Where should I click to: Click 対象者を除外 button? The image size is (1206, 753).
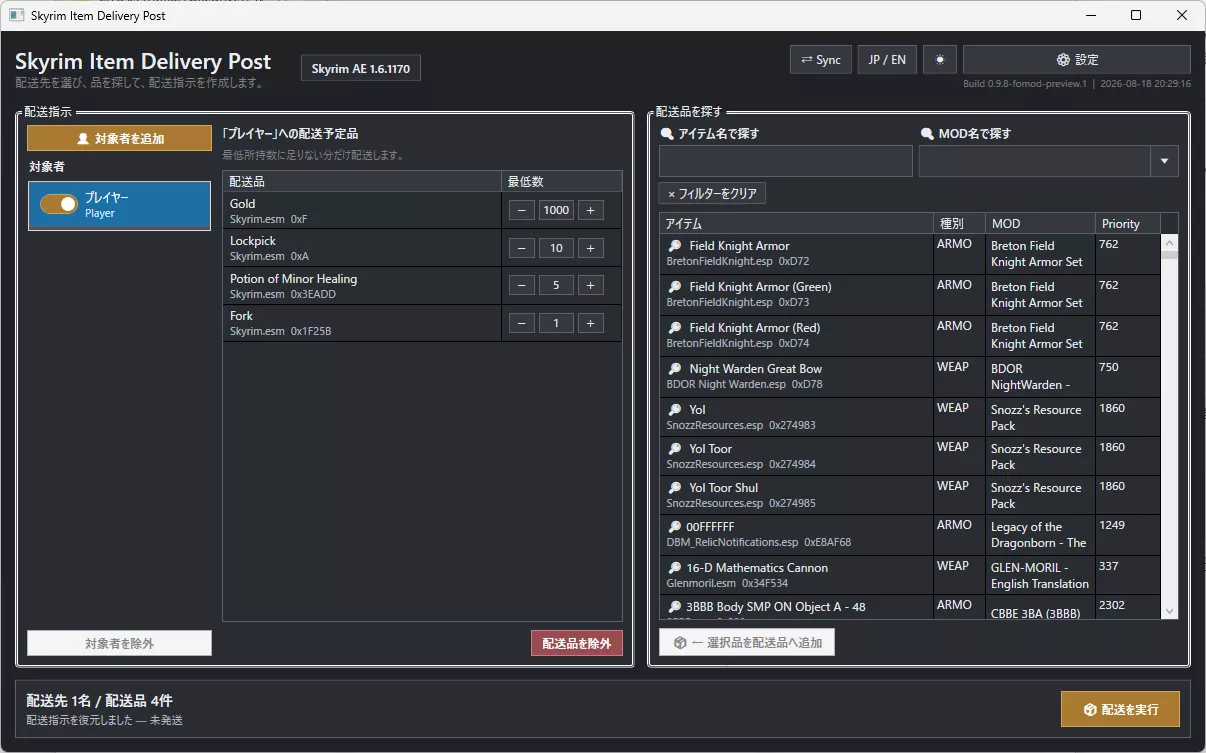coord(120,643)
